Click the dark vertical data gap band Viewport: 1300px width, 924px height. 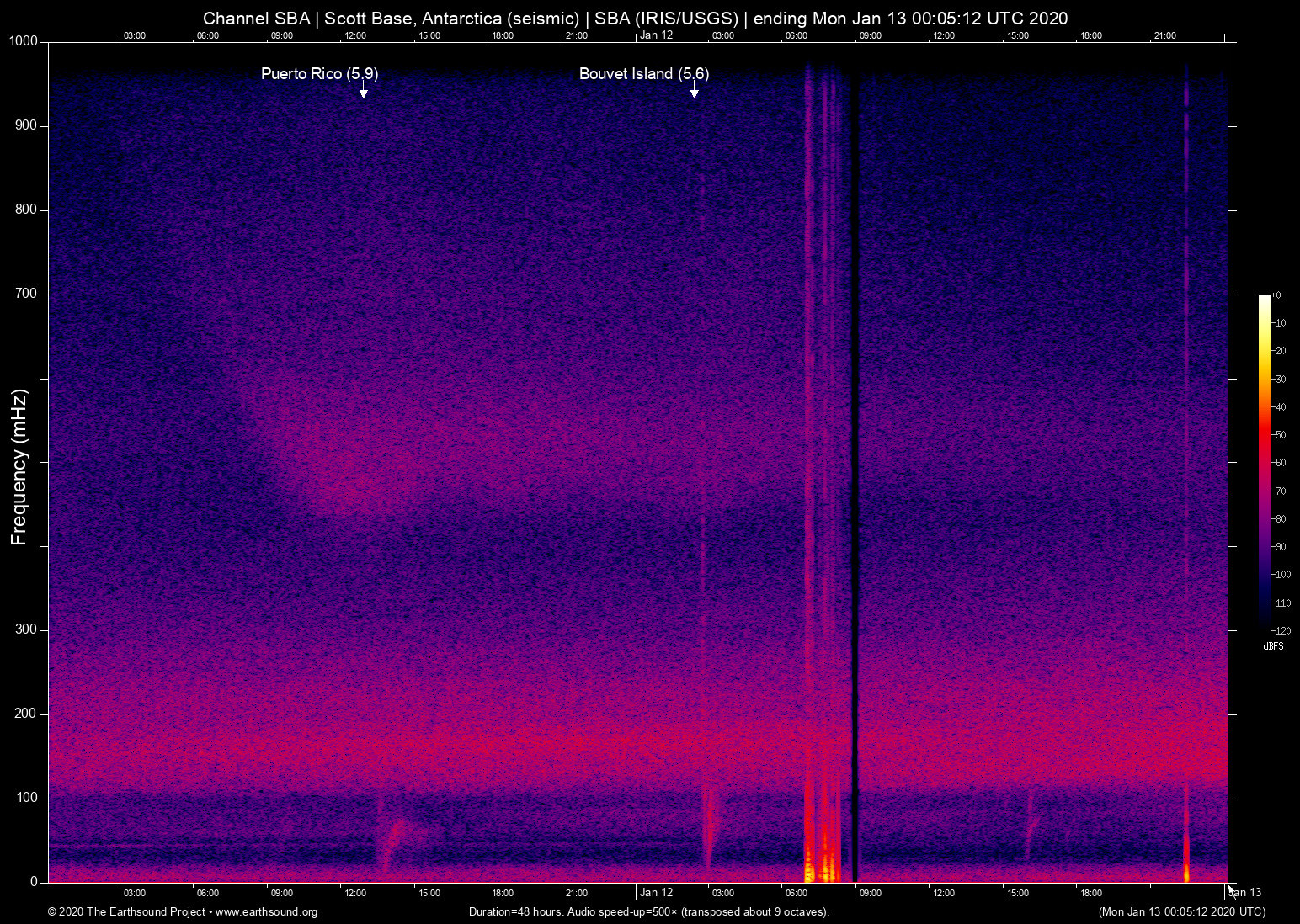855,471
